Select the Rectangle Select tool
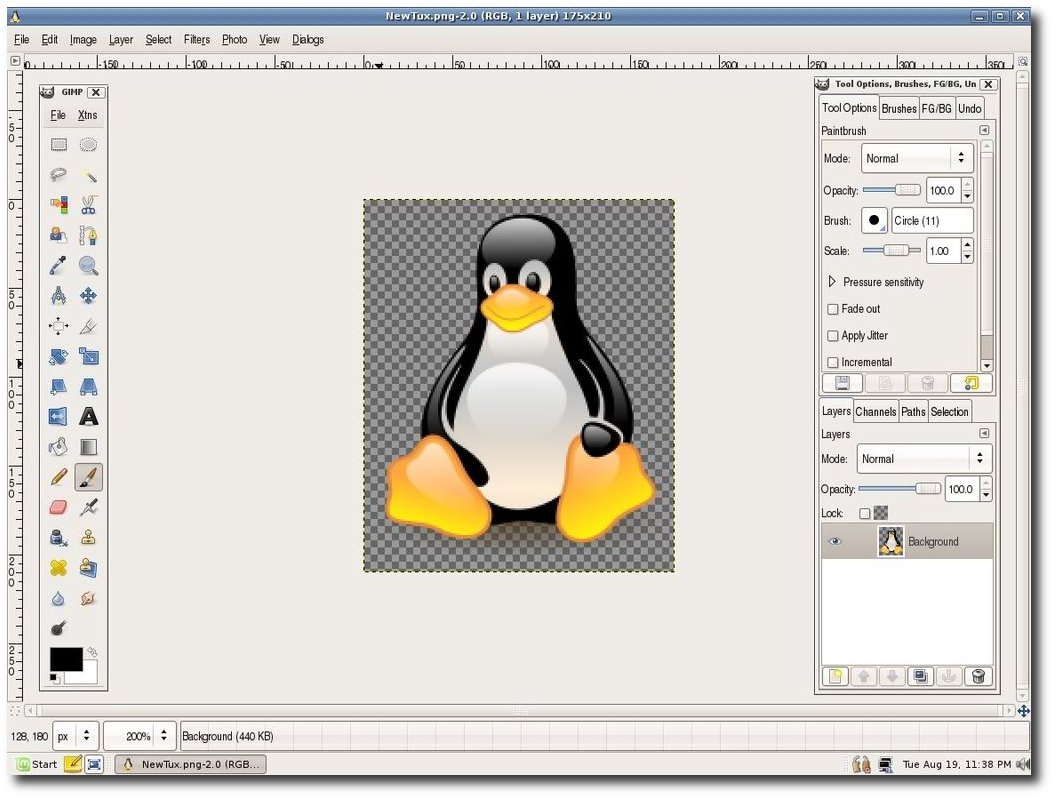1054x798 pixels. tap(58, 145)
